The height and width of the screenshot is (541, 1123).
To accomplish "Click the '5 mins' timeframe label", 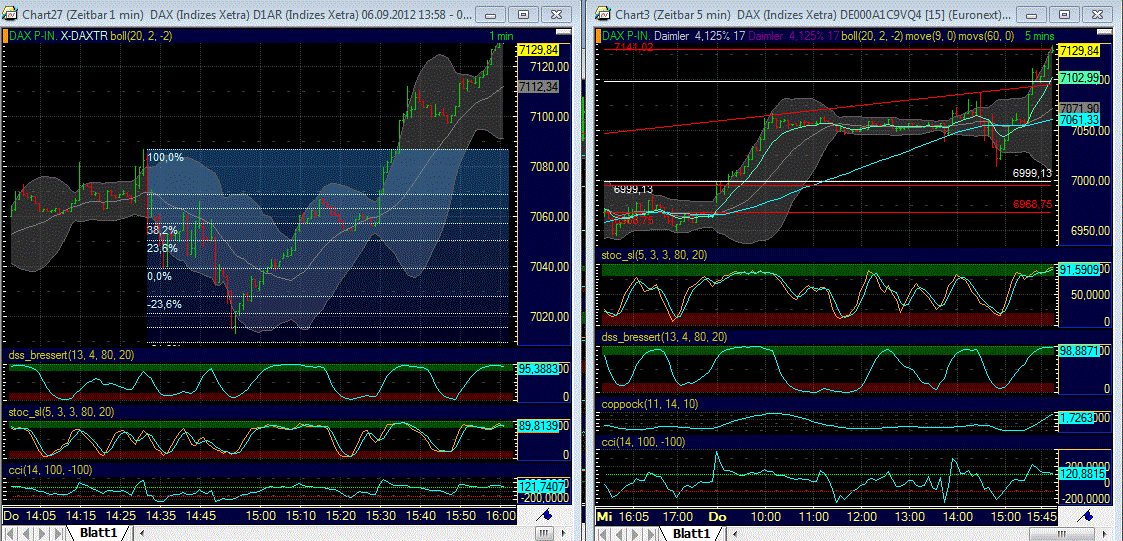I will click(1039, 35).
